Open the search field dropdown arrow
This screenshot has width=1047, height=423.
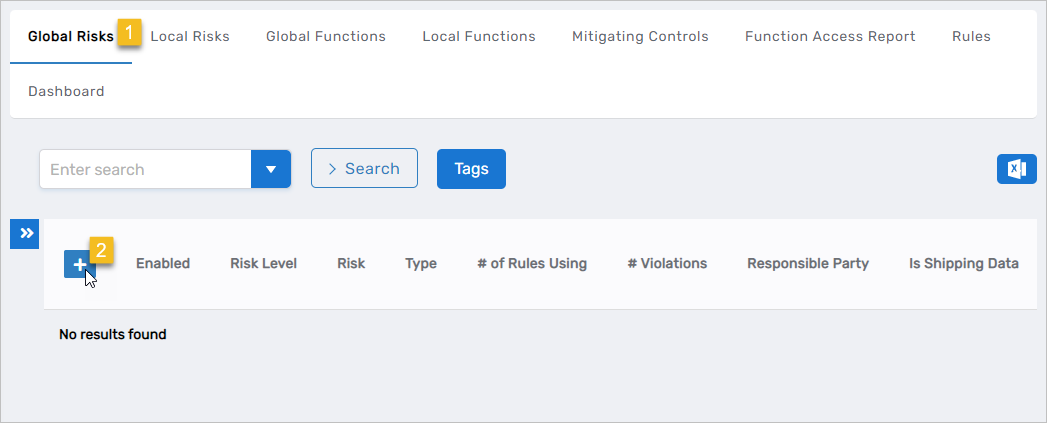click(x=270, y=169)
